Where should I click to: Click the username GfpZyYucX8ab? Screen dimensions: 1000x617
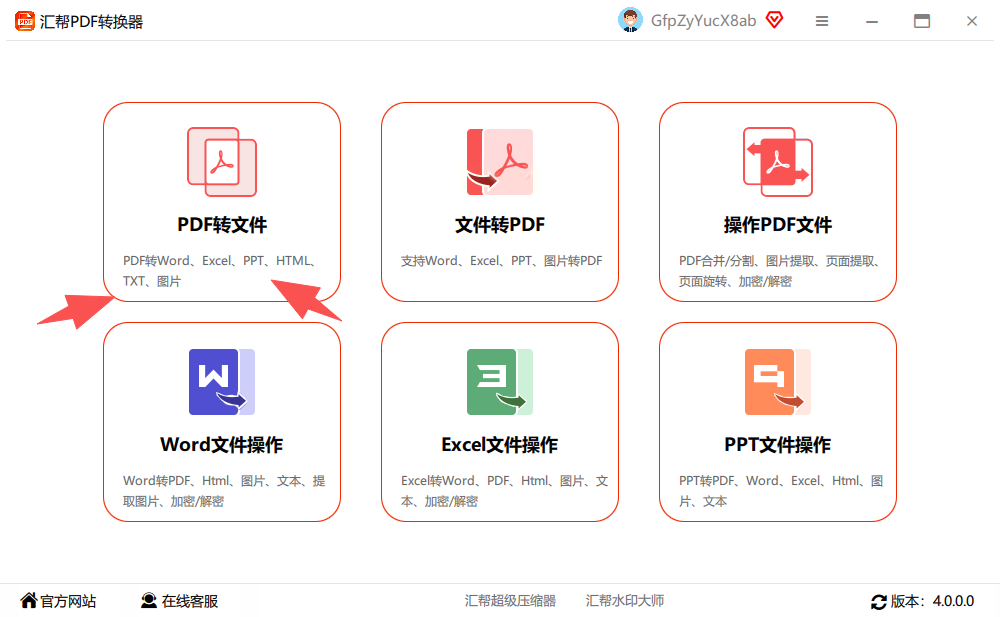click(x=703, y=21)
